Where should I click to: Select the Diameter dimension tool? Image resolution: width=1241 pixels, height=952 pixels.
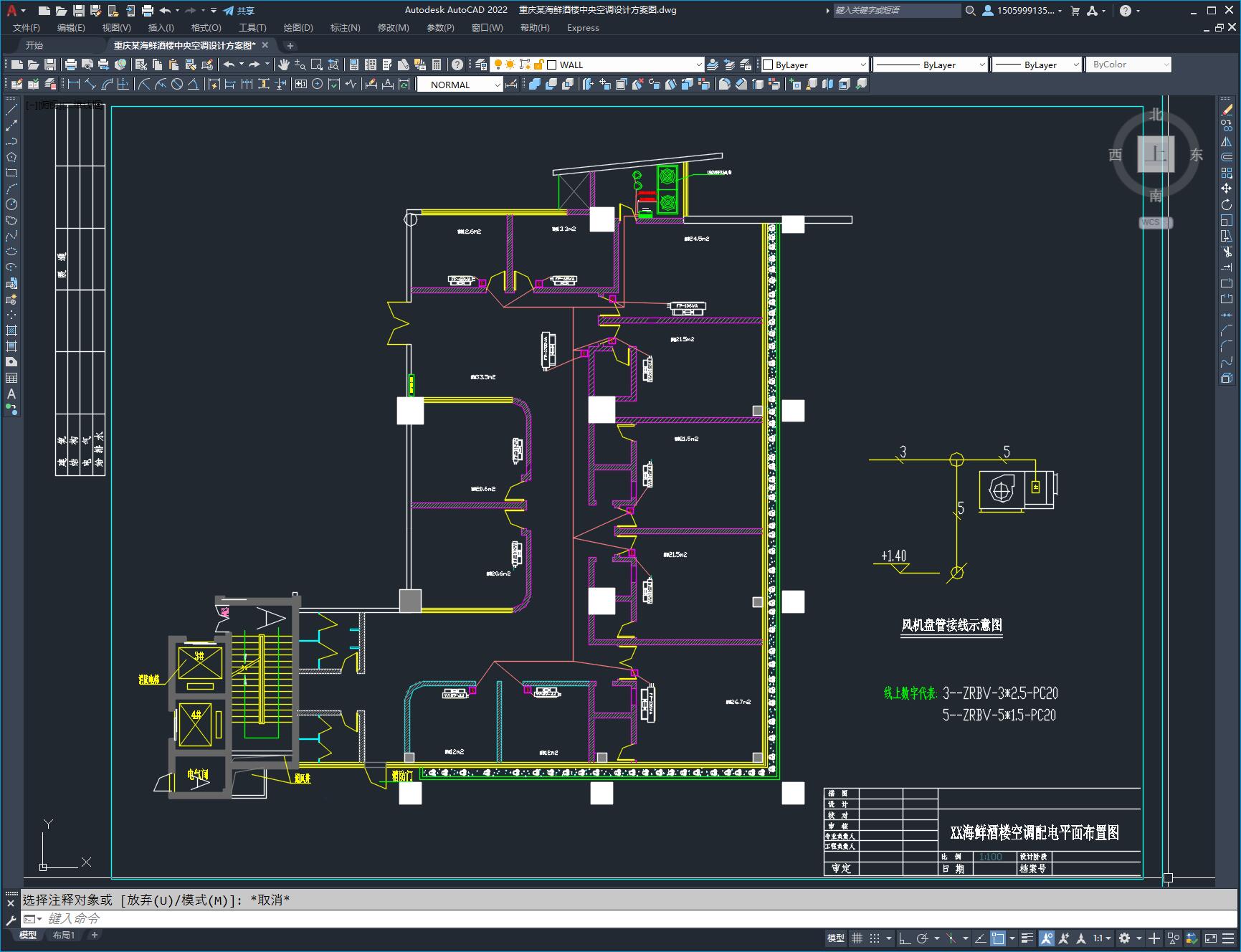pos(177,85)
